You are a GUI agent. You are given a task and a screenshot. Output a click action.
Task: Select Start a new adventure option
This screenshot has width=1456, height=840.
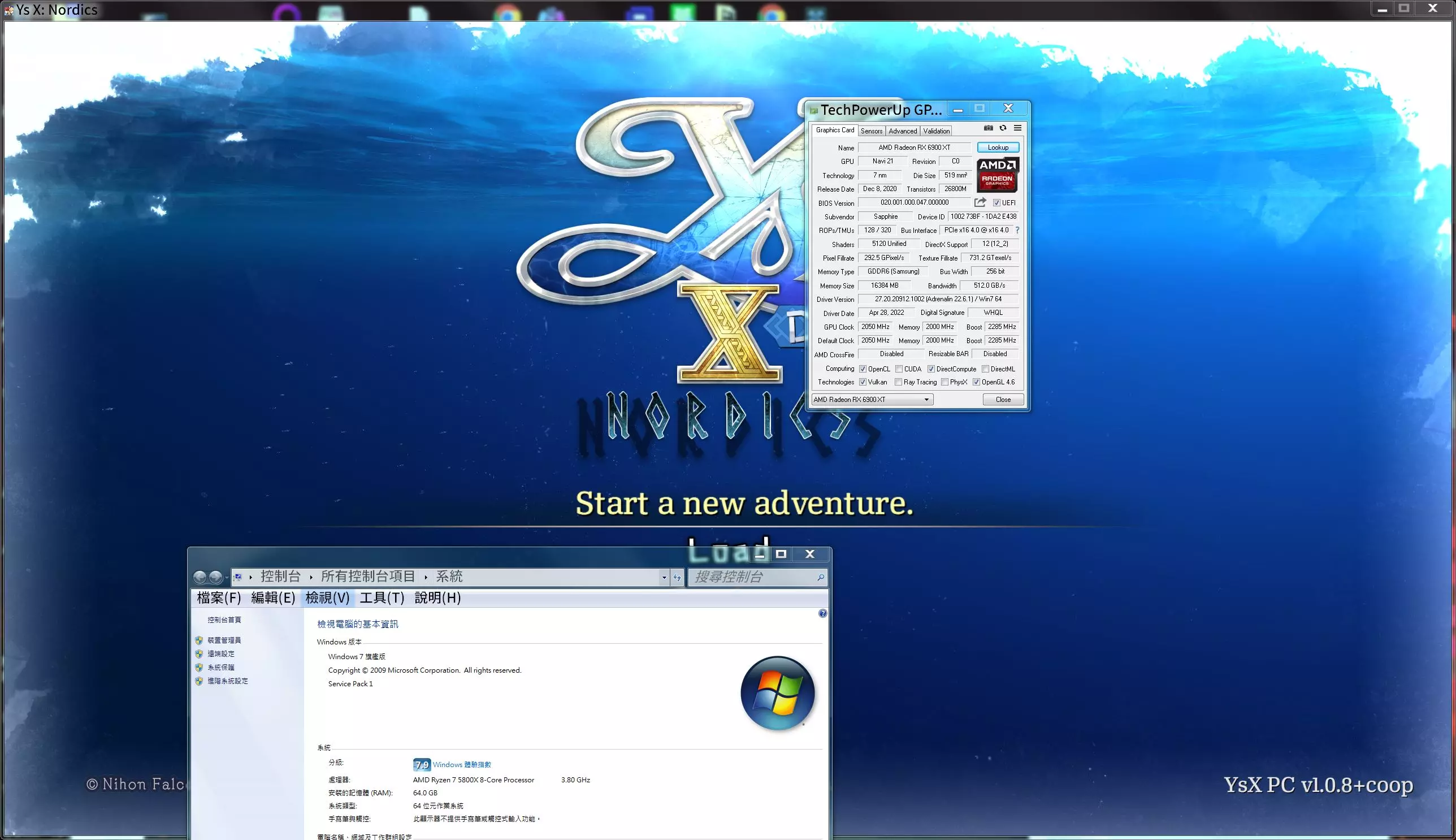744,503
